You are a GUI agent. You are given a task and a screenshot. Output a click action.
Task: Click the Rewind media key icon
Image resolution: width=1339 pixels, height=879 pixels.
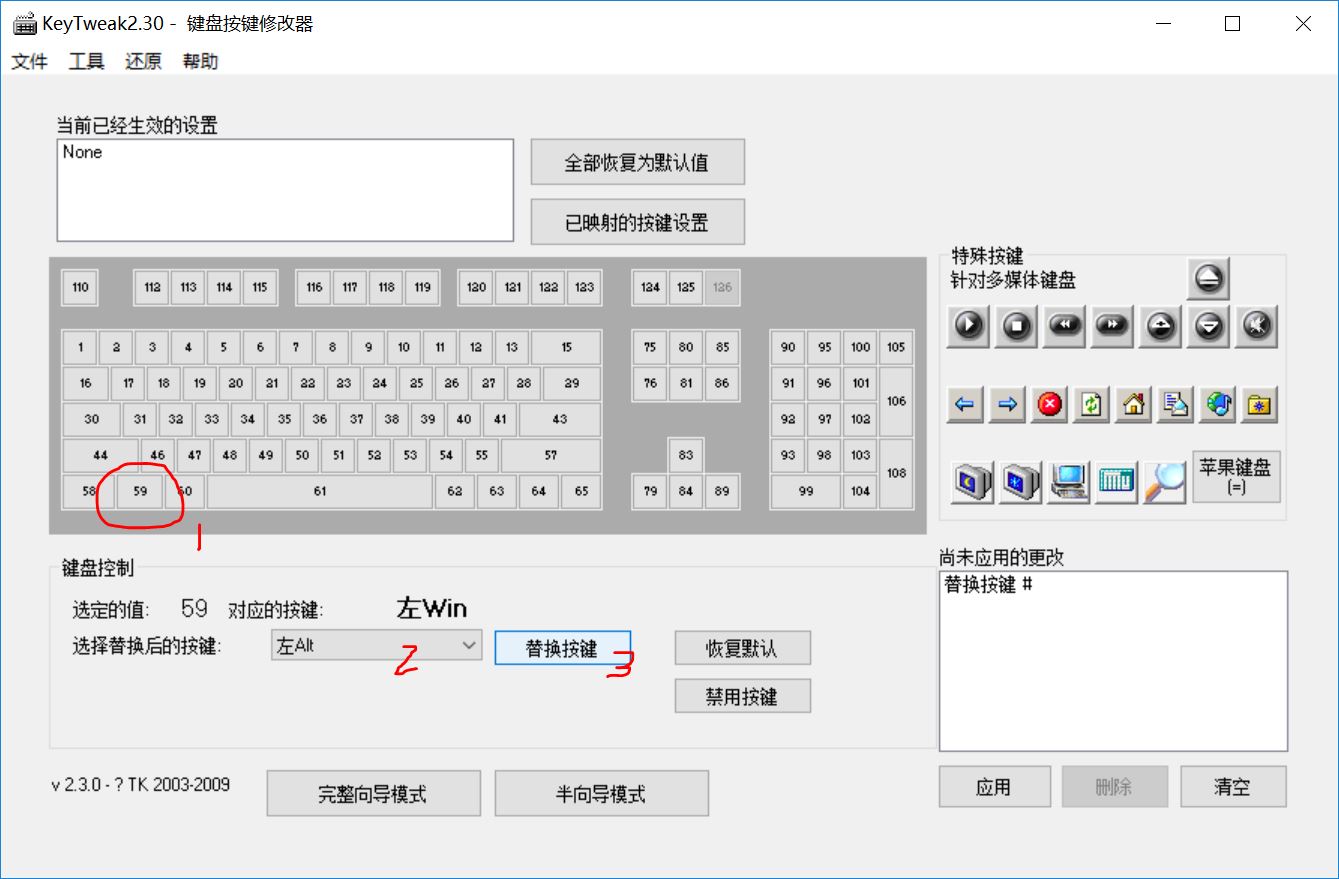coord(1063,327)
